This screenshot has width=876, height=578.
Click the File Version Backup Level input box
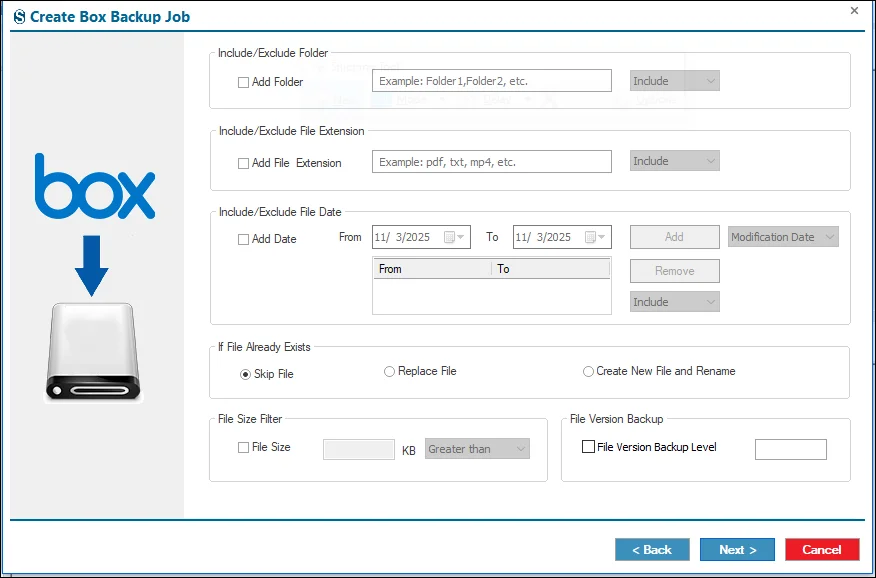point(791,450)
